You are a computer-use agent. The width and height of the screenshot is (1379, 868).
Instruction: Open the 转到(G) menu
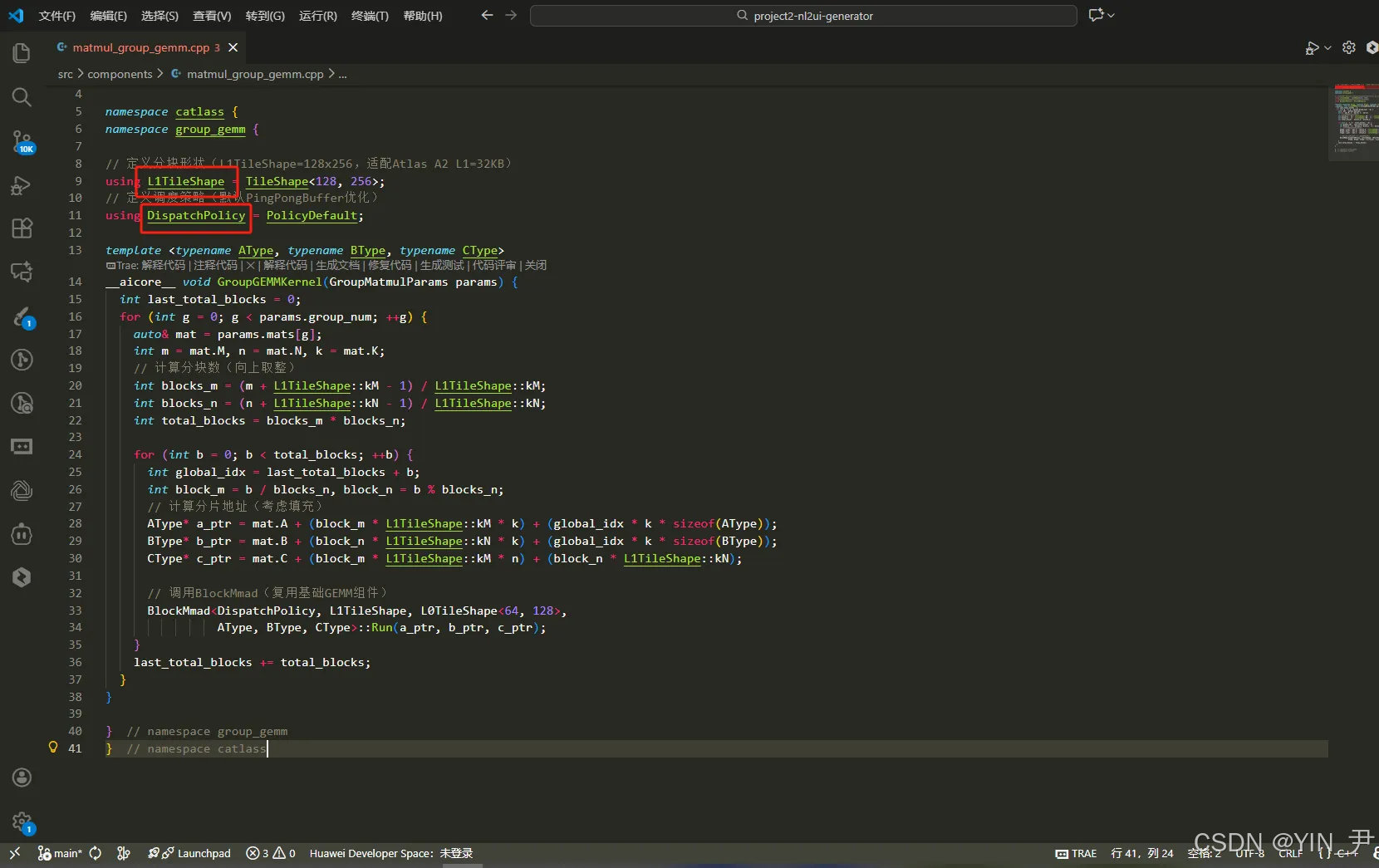pos(265,16)
